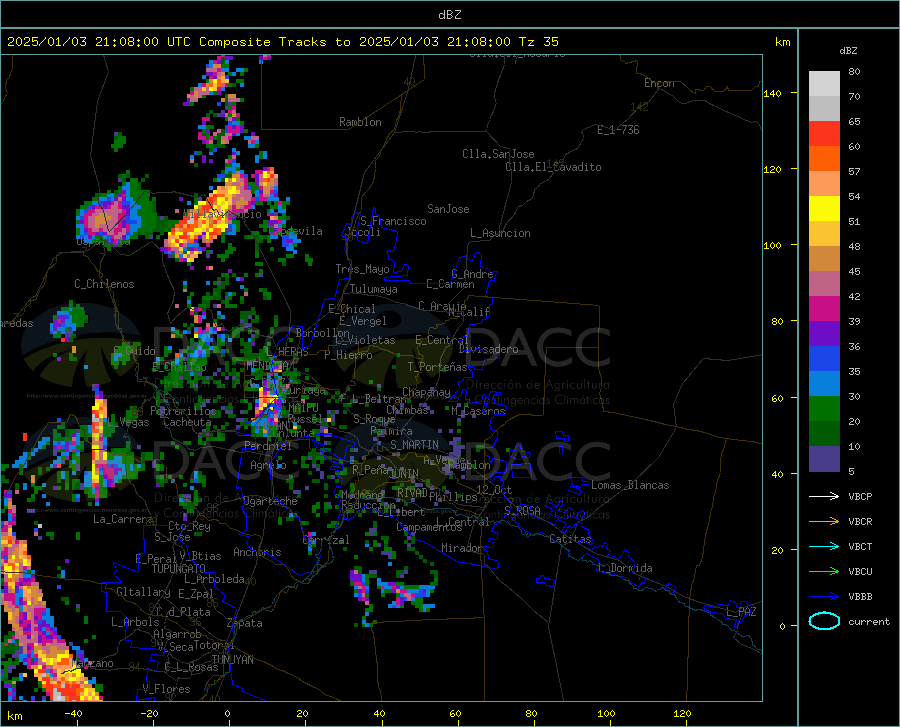The width and height of the screenshot is (900, 727).
Task: Click the green VBCU arrow in legend
Action: 824,572
